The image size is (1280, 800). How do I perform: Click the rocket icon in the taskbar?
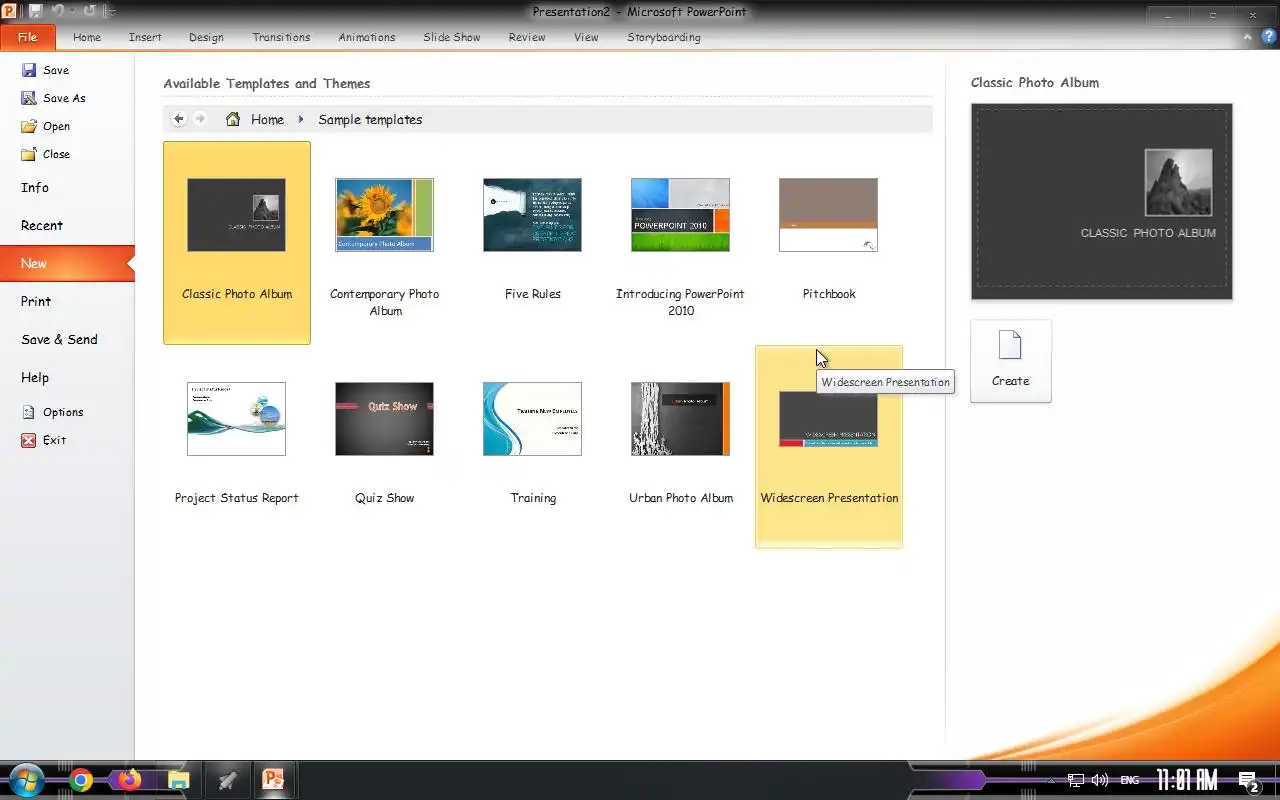coord(227,780)
